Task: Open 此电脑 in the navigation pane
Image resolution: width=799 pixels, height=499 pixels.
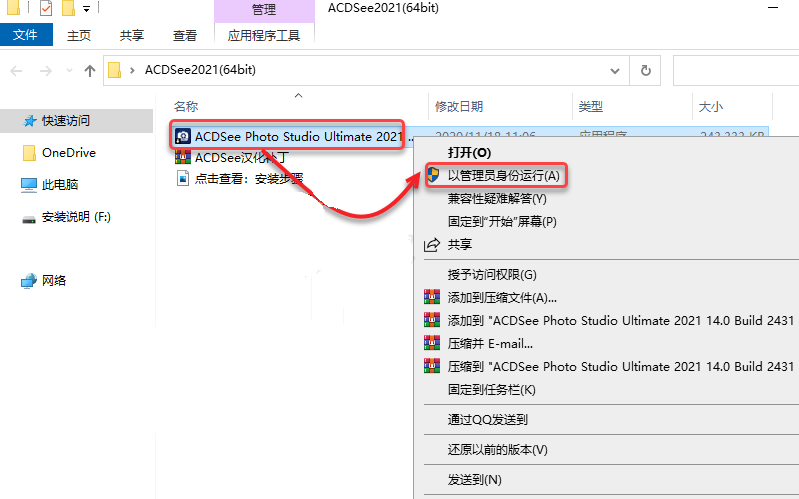Action: 60,185
